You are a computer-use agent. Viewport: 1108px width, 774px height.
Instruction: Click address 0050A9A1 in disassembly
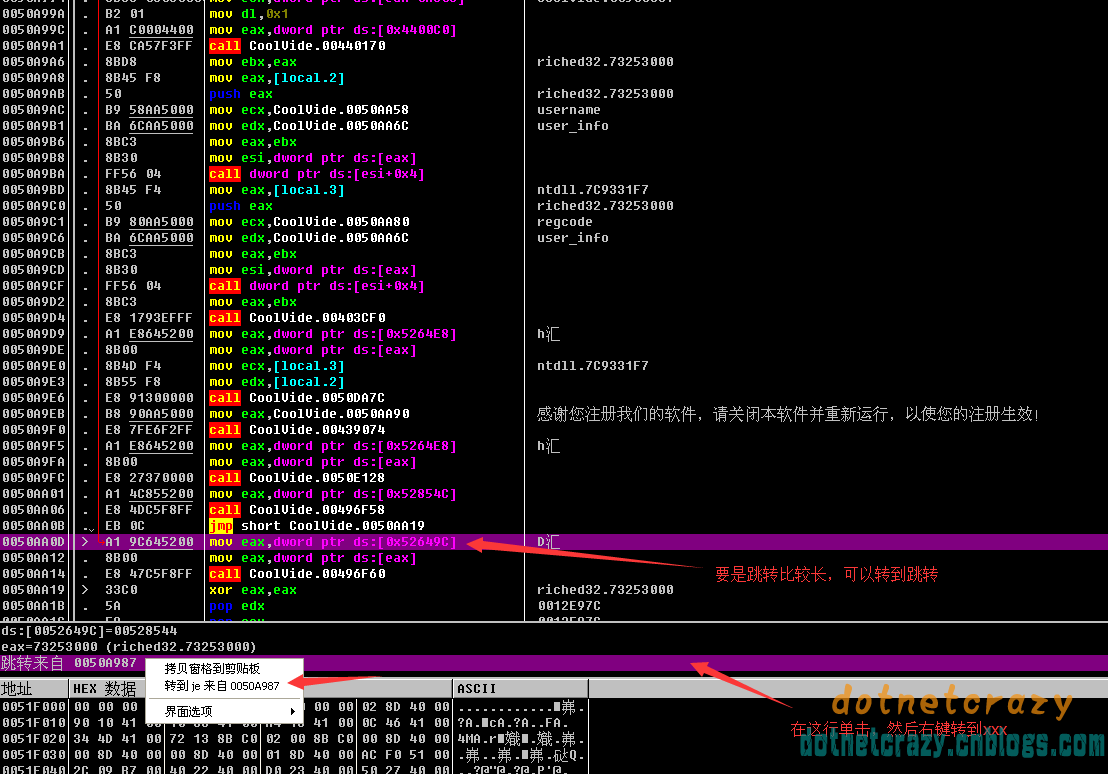click(x=33, y=46)
